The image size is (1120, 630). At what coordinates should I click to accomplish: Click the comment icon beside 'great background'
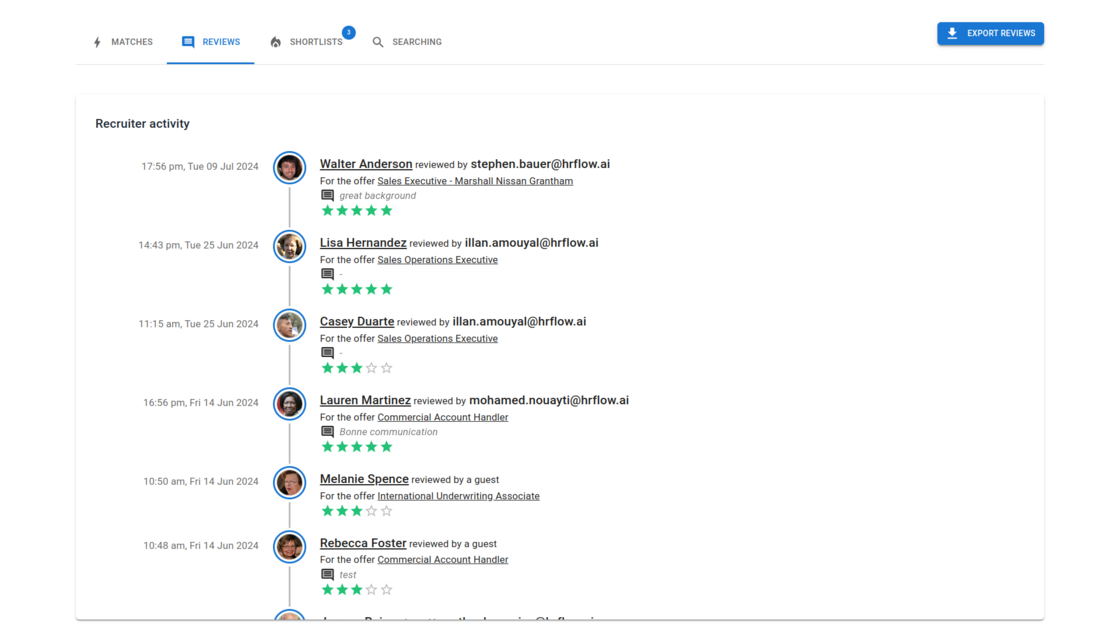[327, 195]
